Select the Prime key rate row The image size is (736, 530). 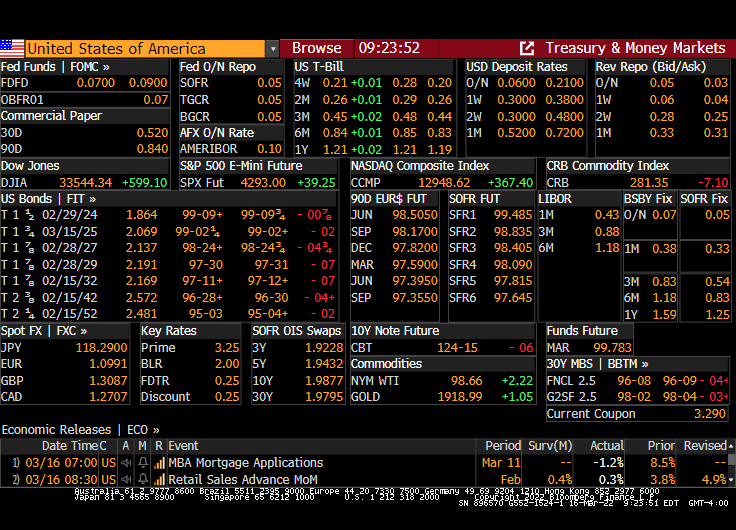pos(191,348)
